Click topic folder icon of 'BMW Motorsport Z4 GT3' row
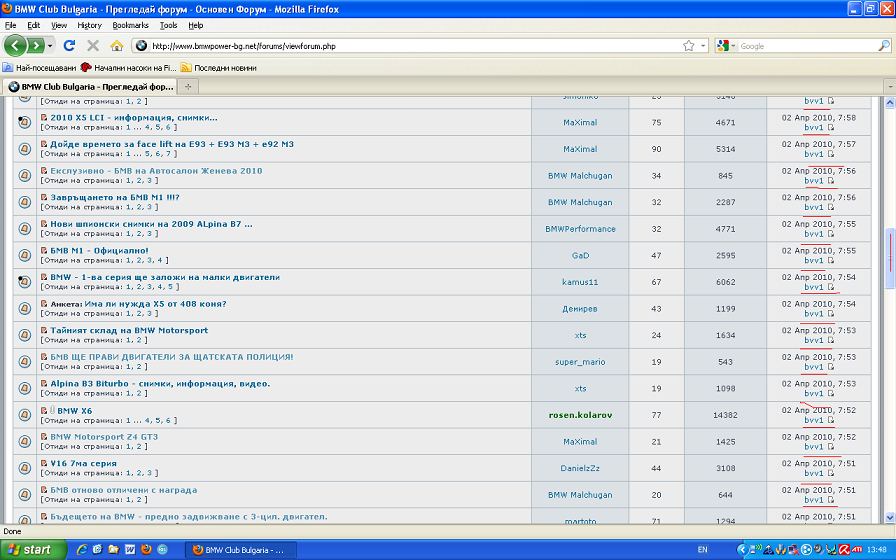This screenshot has width=896, height=560. point(25,441)
